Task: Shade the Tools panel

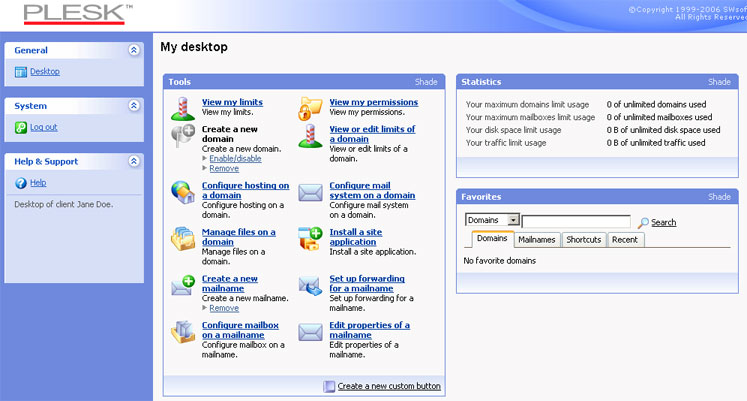Action: pos(426,82)
